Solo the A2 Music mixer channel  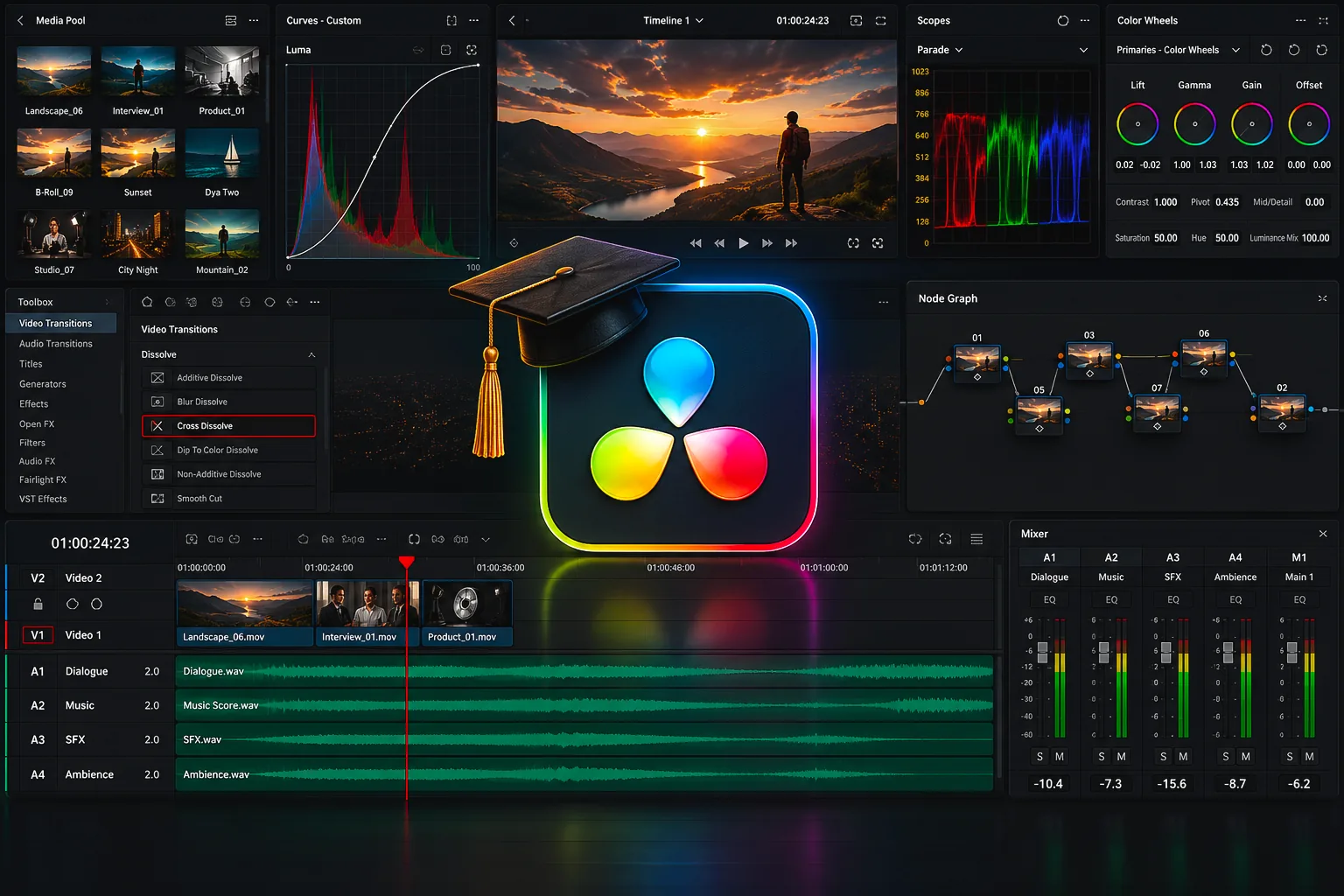[1101, 757]
